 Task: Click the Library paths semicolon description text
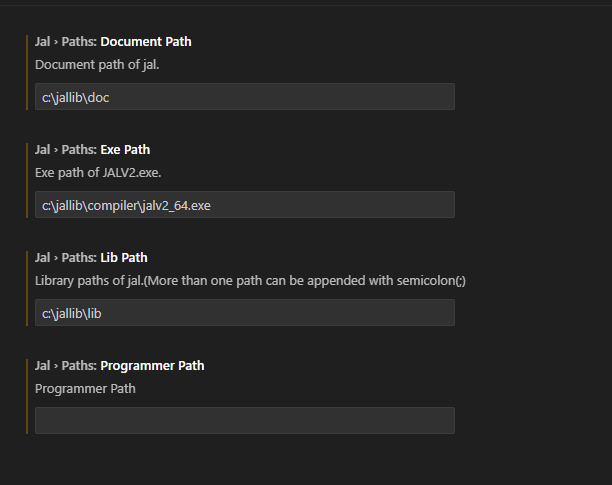click(250, 281)
